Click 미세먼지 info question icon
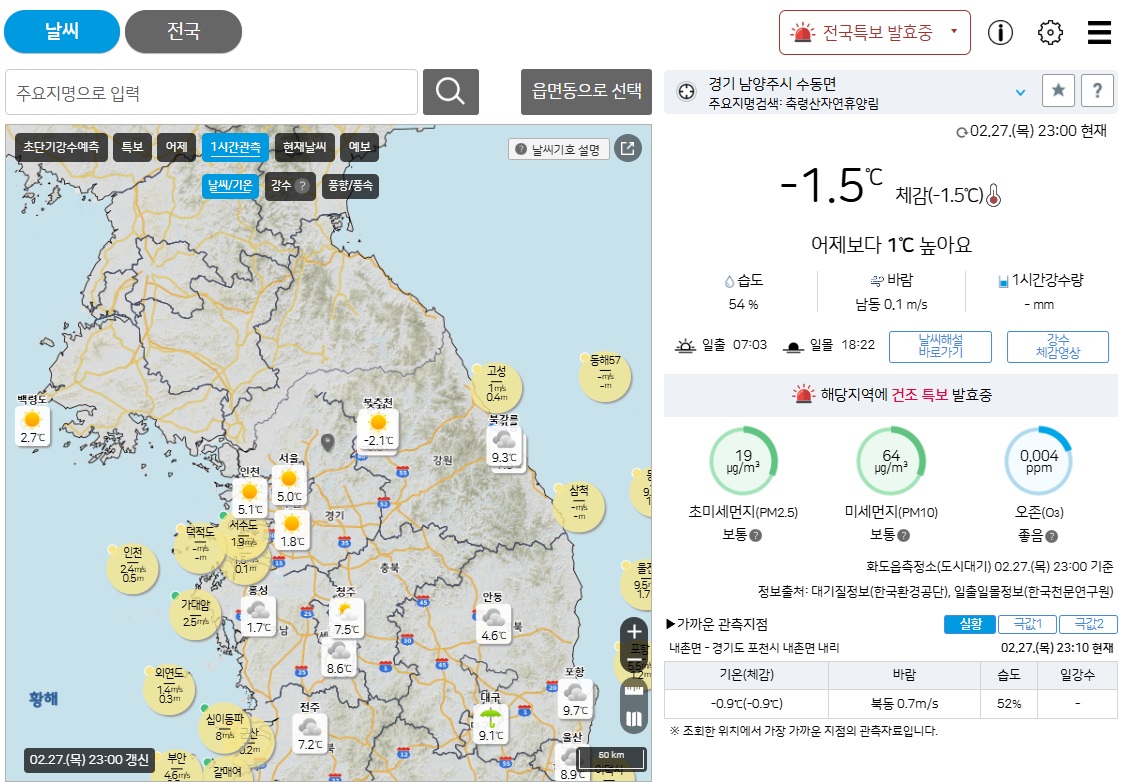Screen dimensions: 1125x782 [904, 535]
